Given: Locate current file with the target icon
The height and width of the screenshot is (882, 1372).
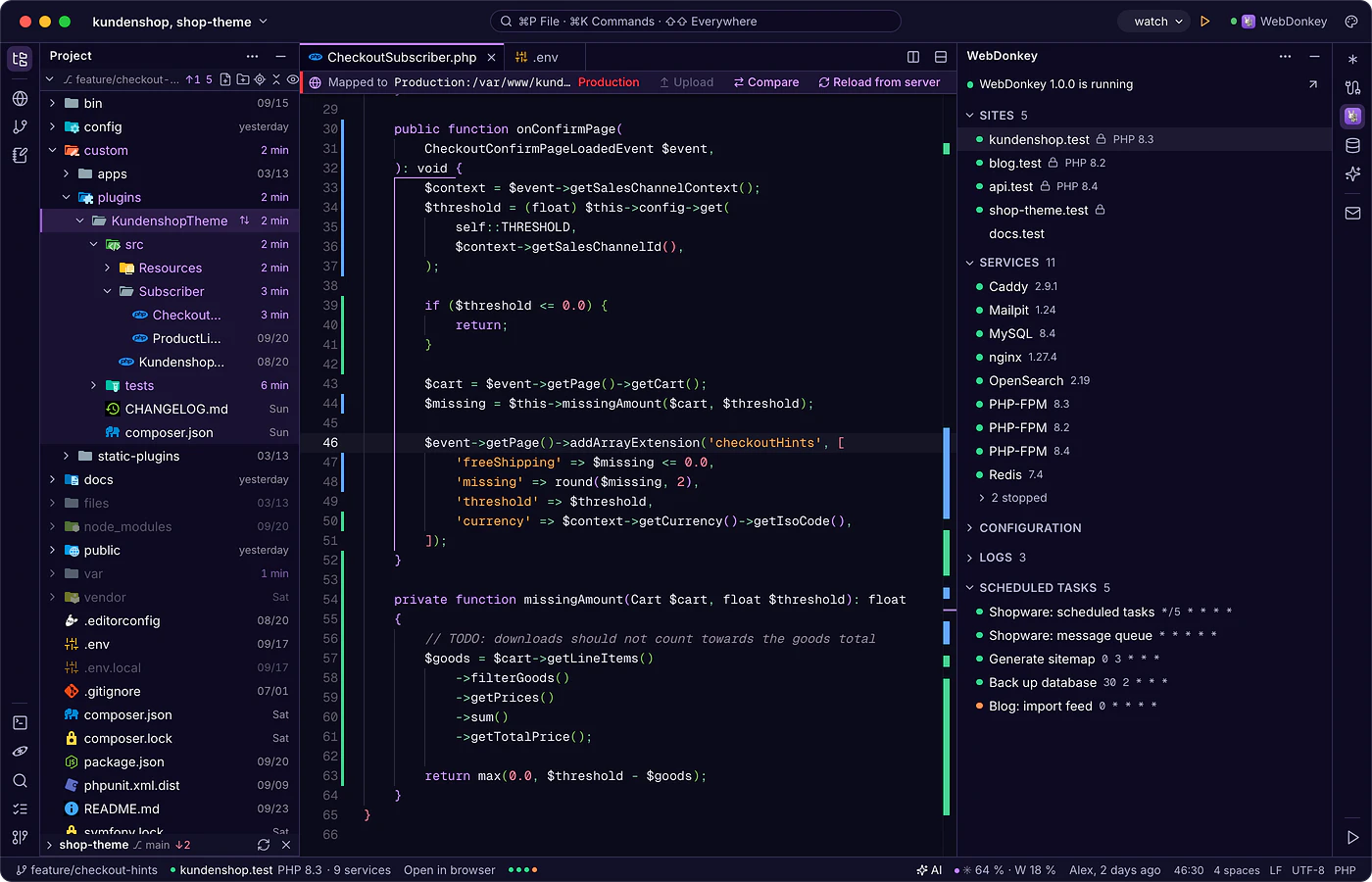Looking at the screenshot, I should pos(260,79).
